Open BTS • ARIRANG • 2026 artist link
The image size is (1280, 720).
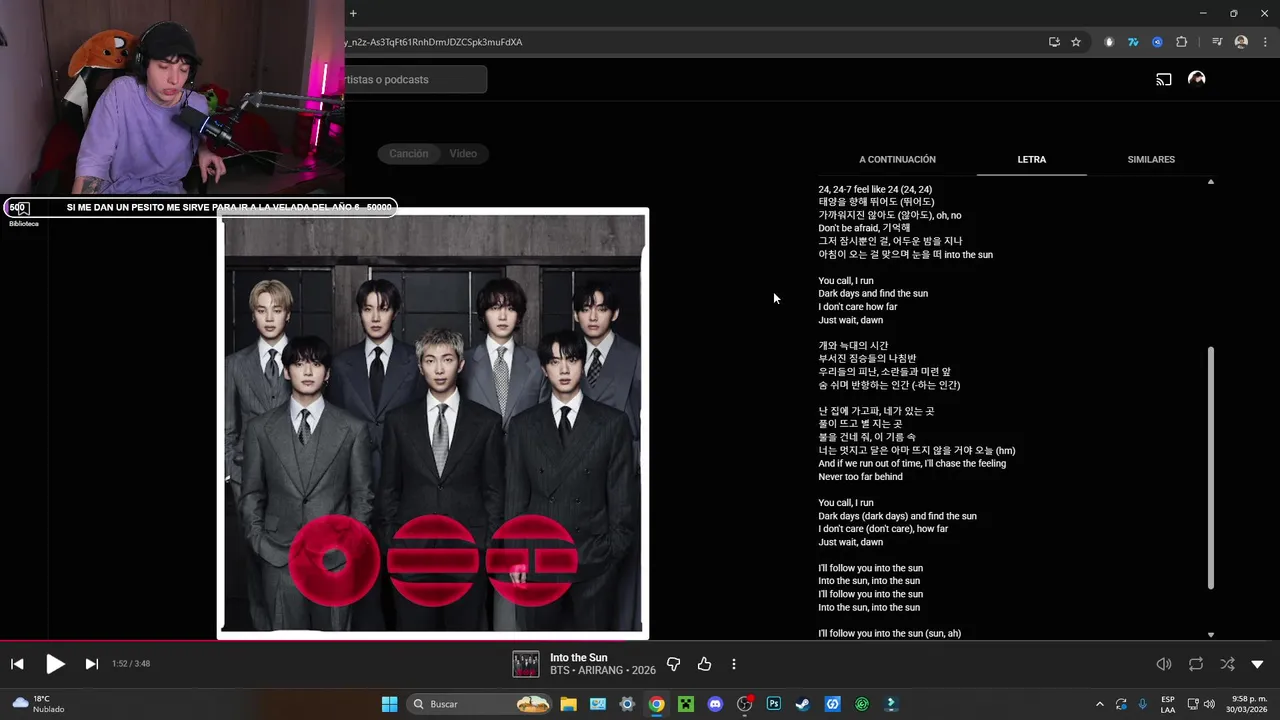pos(603,671)
